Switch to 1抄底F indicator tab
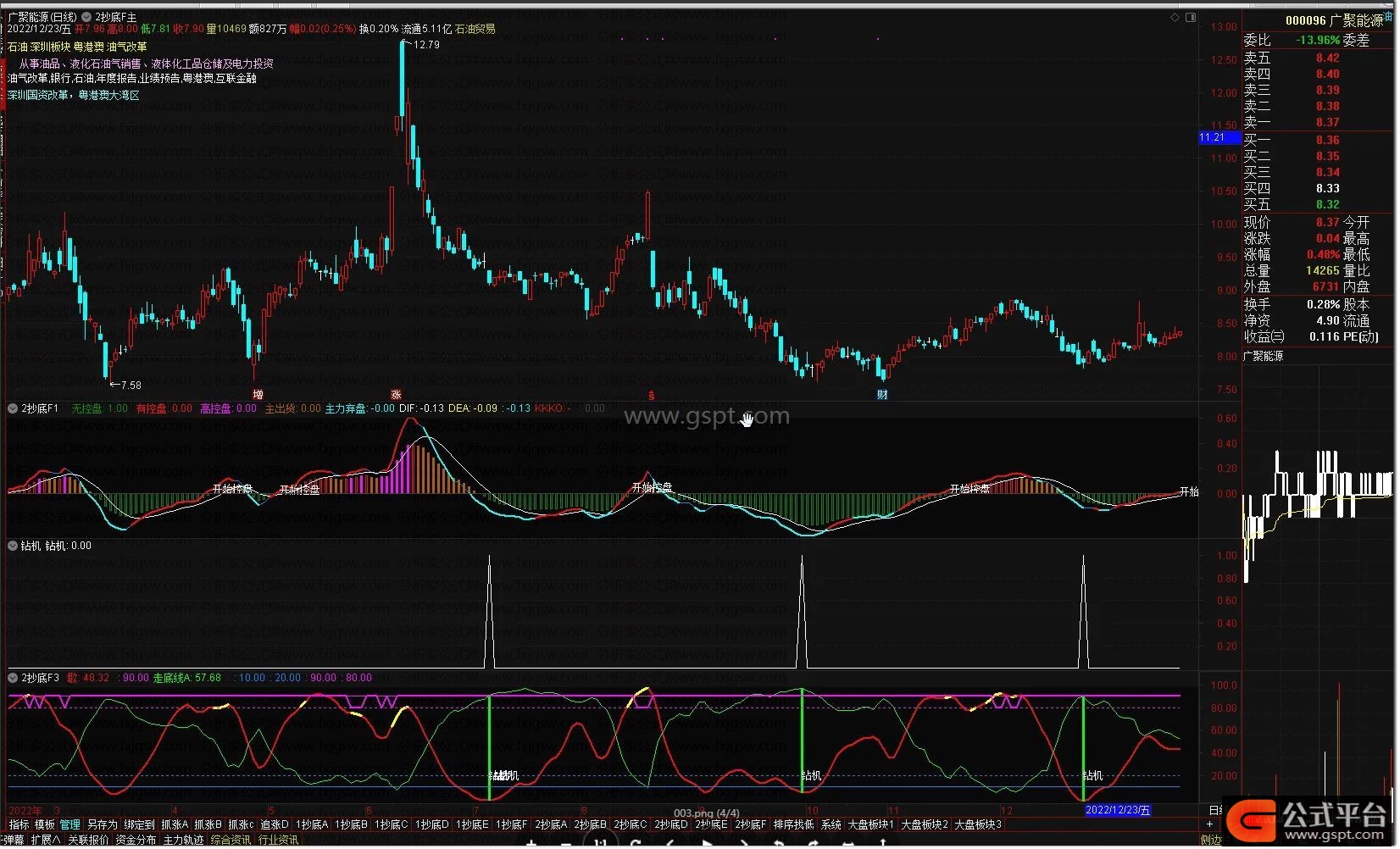Screen dimensions: 1400x849 click(x=512, y=825)
